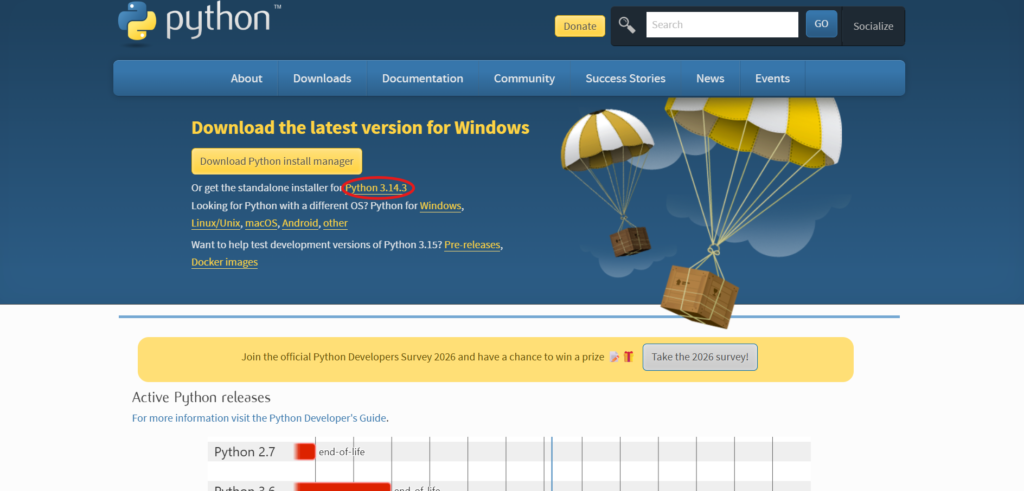The height and width of the screenshot is (491, 1024).
Task: Open the Python 3.14.3 standalone installer link
Action: [377, 188]
